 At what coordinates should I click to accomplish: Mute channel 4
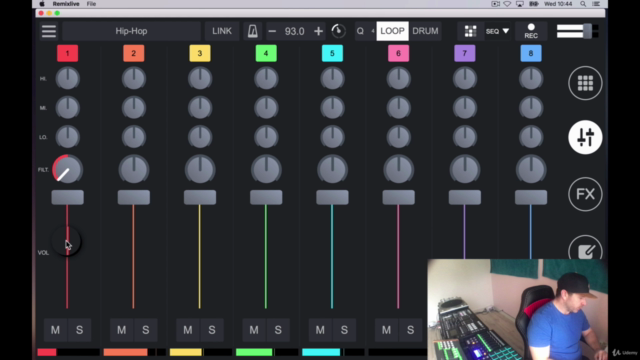253,330
